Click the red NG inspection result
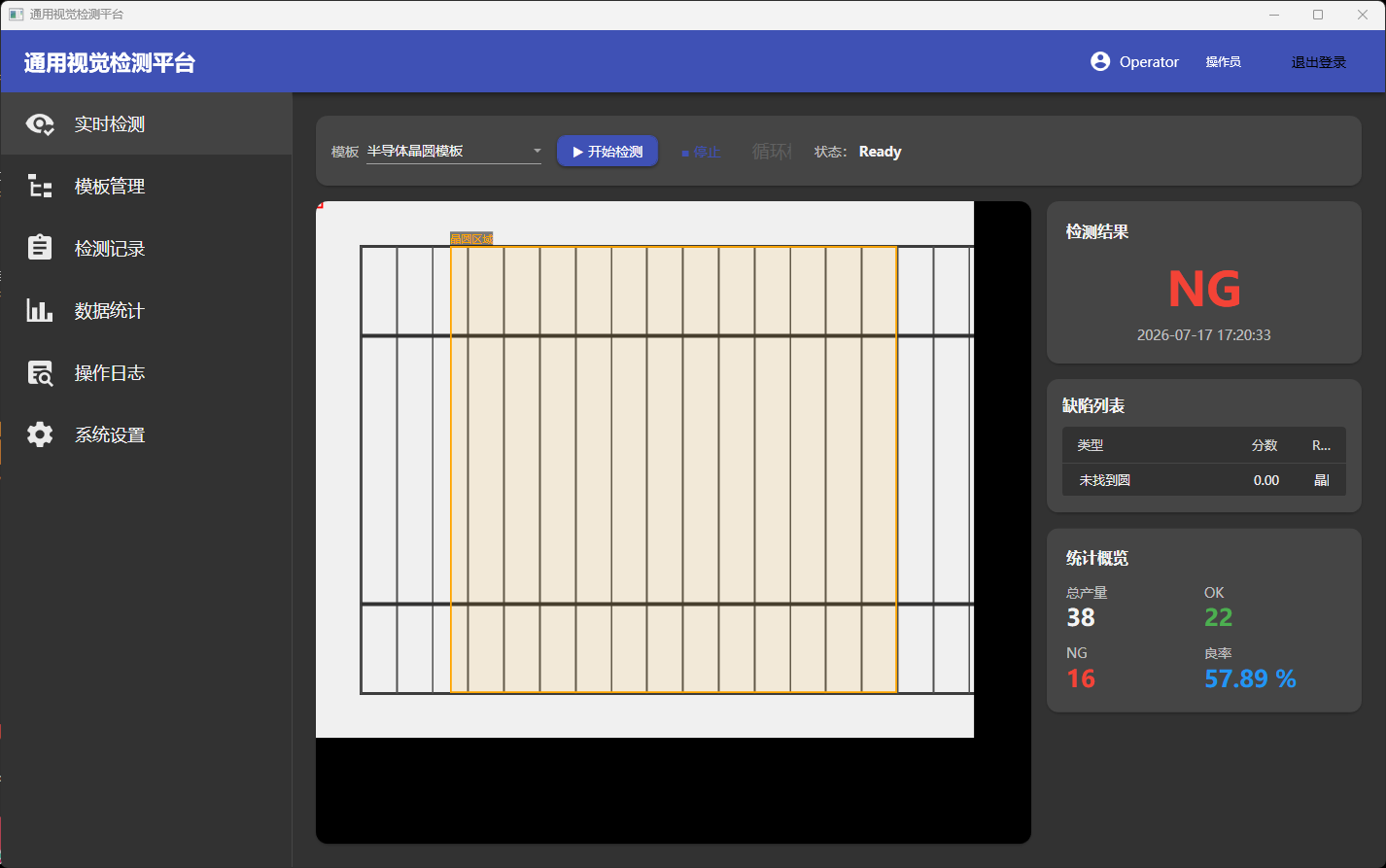Viewport: 1386px width, 868px height. (x=1204, y=289)
